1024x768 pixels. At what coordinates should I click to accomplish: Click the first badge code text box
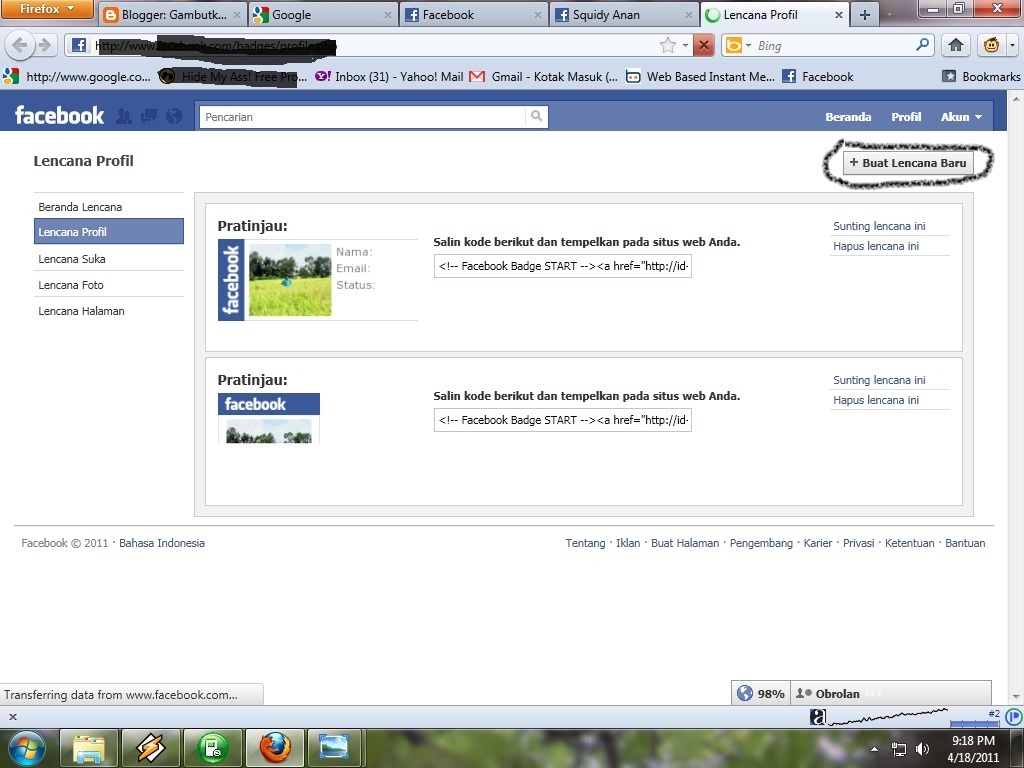click(562, 266)
